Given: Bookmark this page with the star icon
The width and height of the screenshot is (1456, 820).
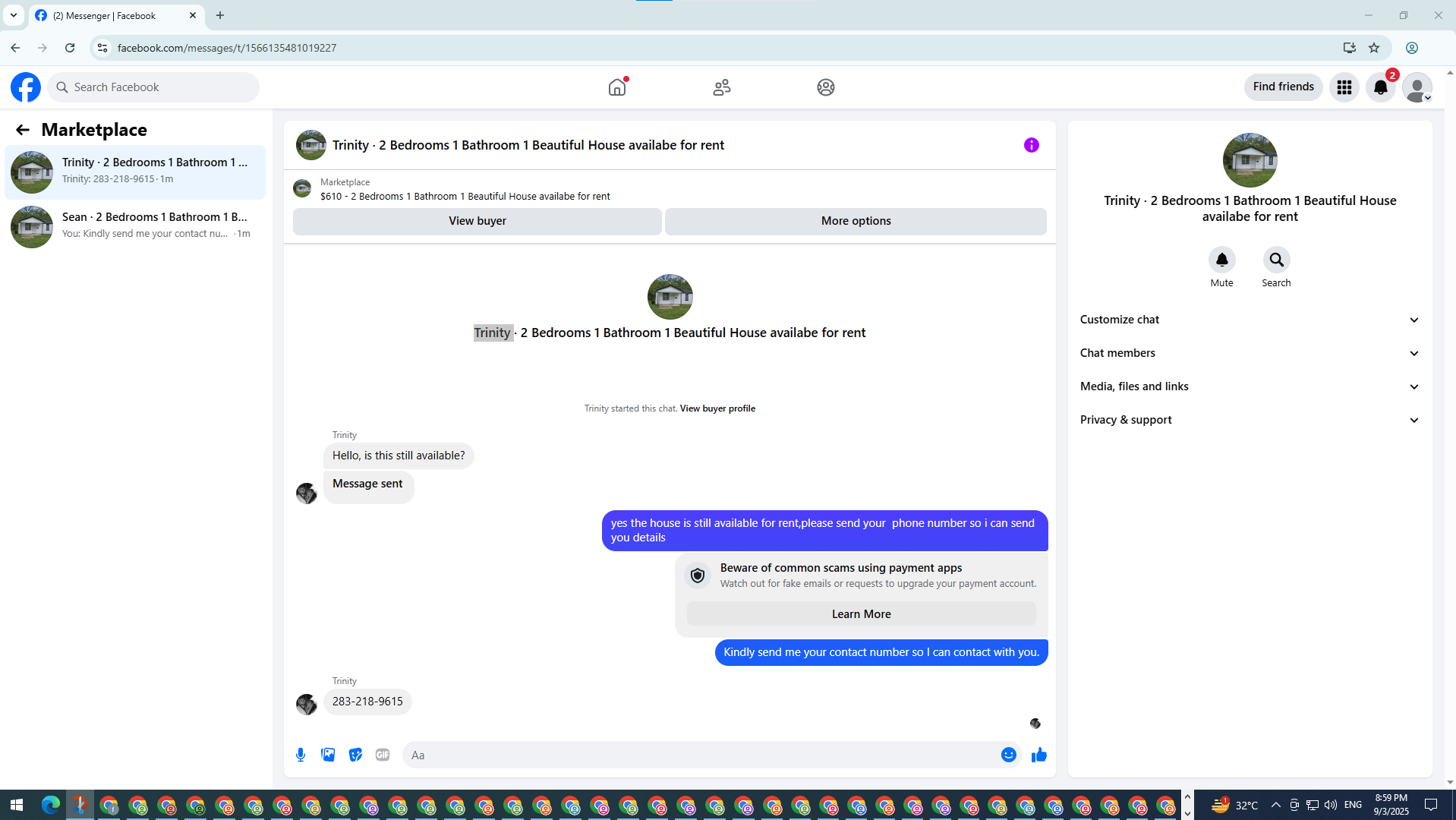Looking at the screenshot, I should (x=1374, y=48).
